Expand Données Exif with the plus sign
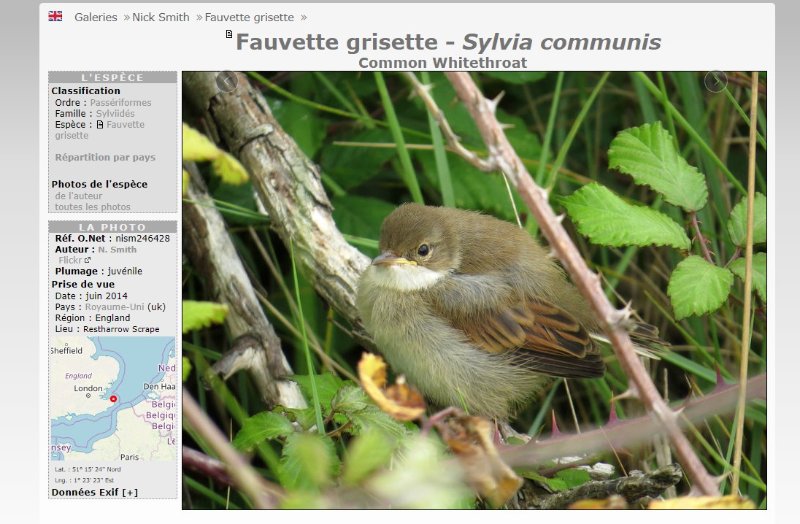This screenshot has width=800, height=524. coord(130,492)
